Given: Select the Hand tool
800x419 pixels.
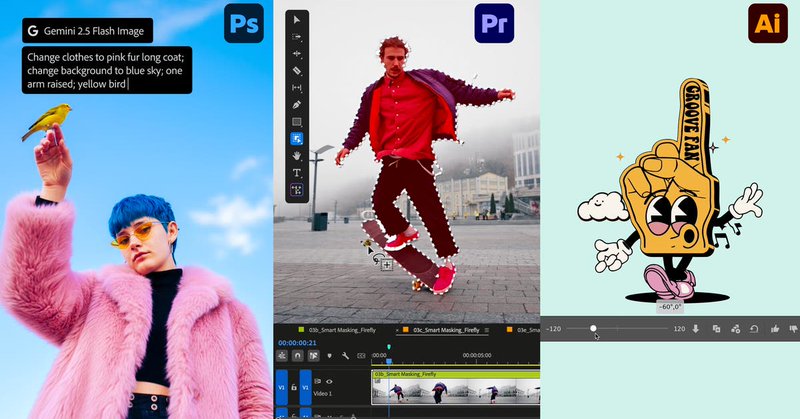Looking at the screenshot, I should pyautogui.click(x=296, y=156).
